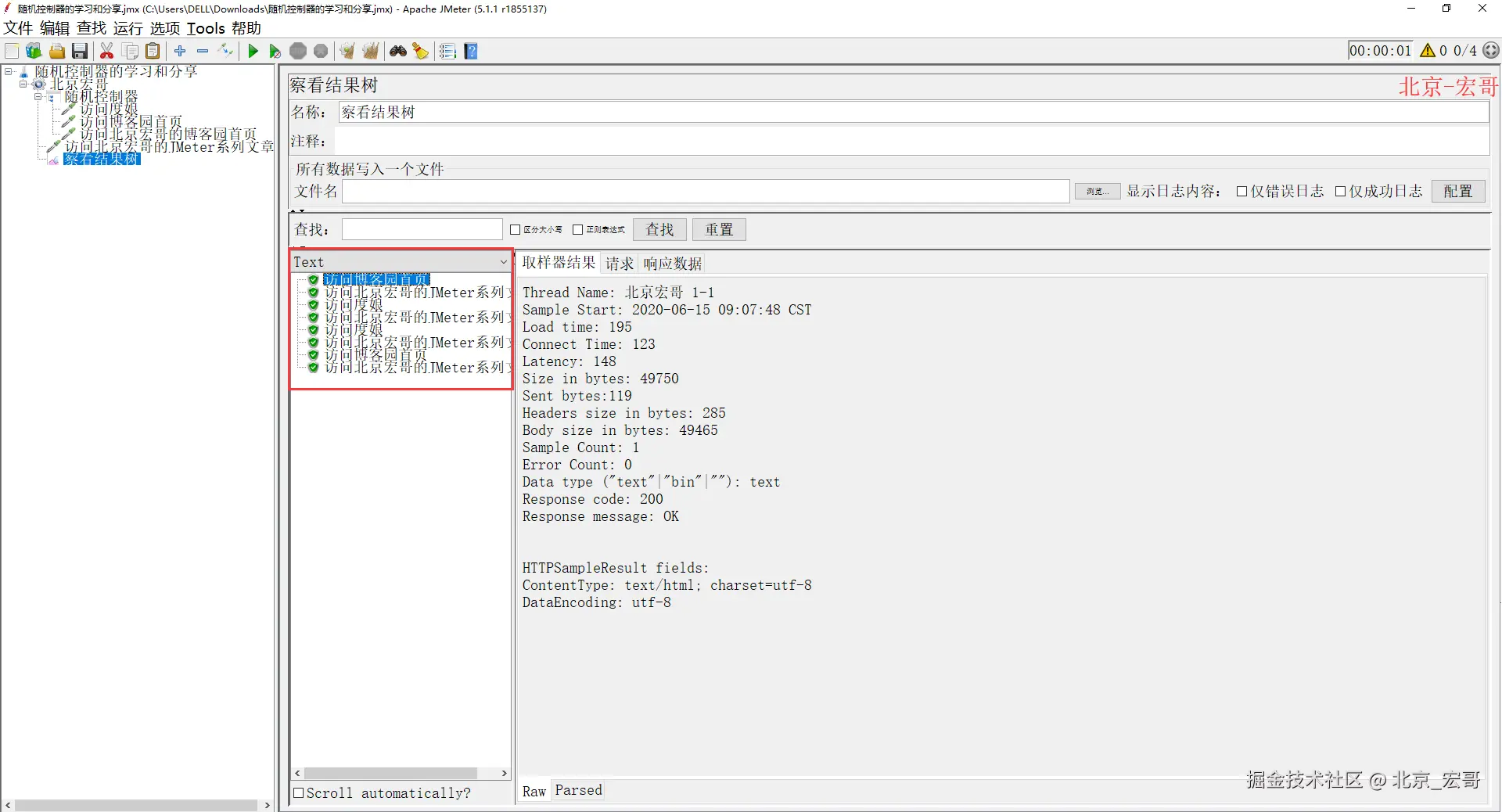The width and height of the screenshot is (1502, 812).
Task: Click the Cut scissors icon
Action: [107, 51]
